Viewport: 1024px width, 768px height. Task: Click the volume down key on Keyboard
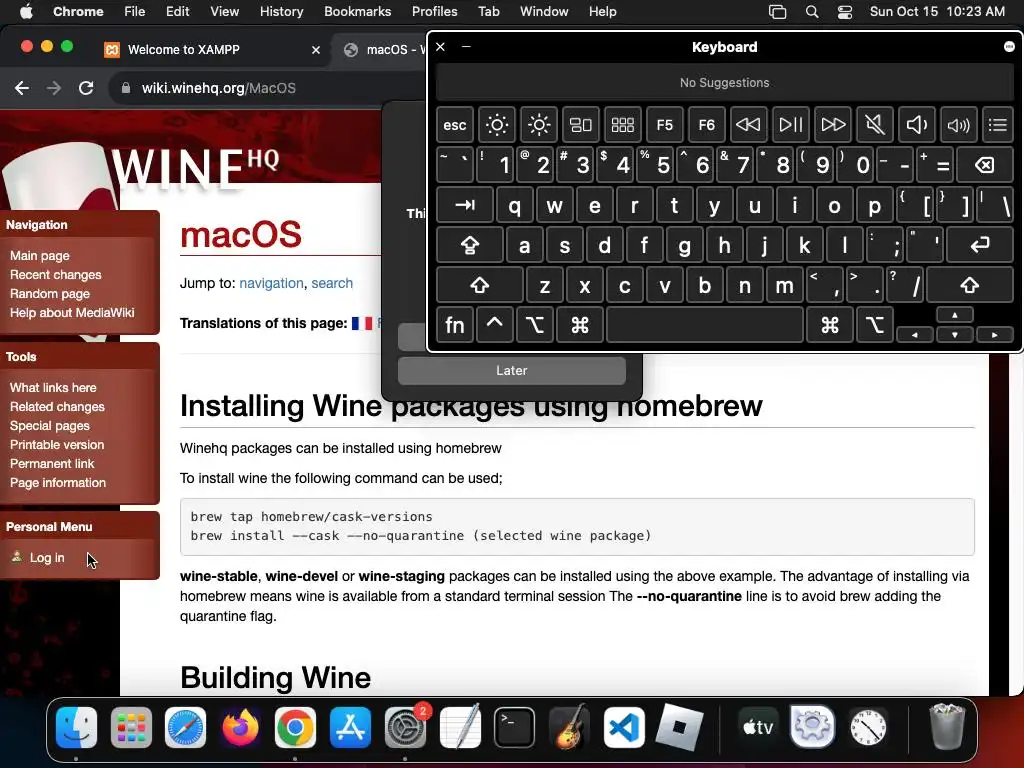point(916,125)
